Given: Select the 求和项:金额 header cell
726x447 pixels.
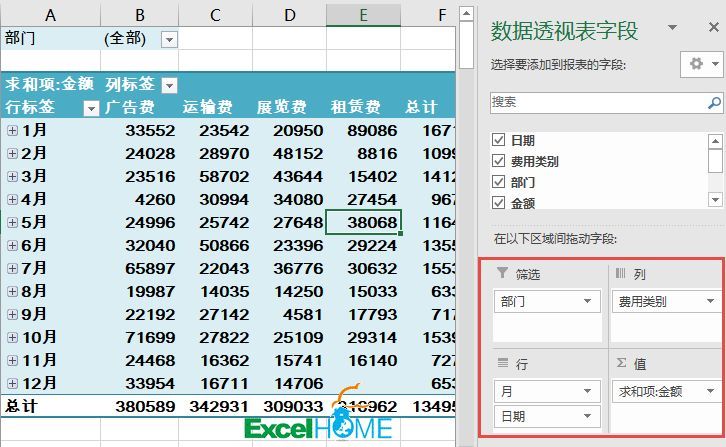Looking at the screenshot, I should pos(50,84).
